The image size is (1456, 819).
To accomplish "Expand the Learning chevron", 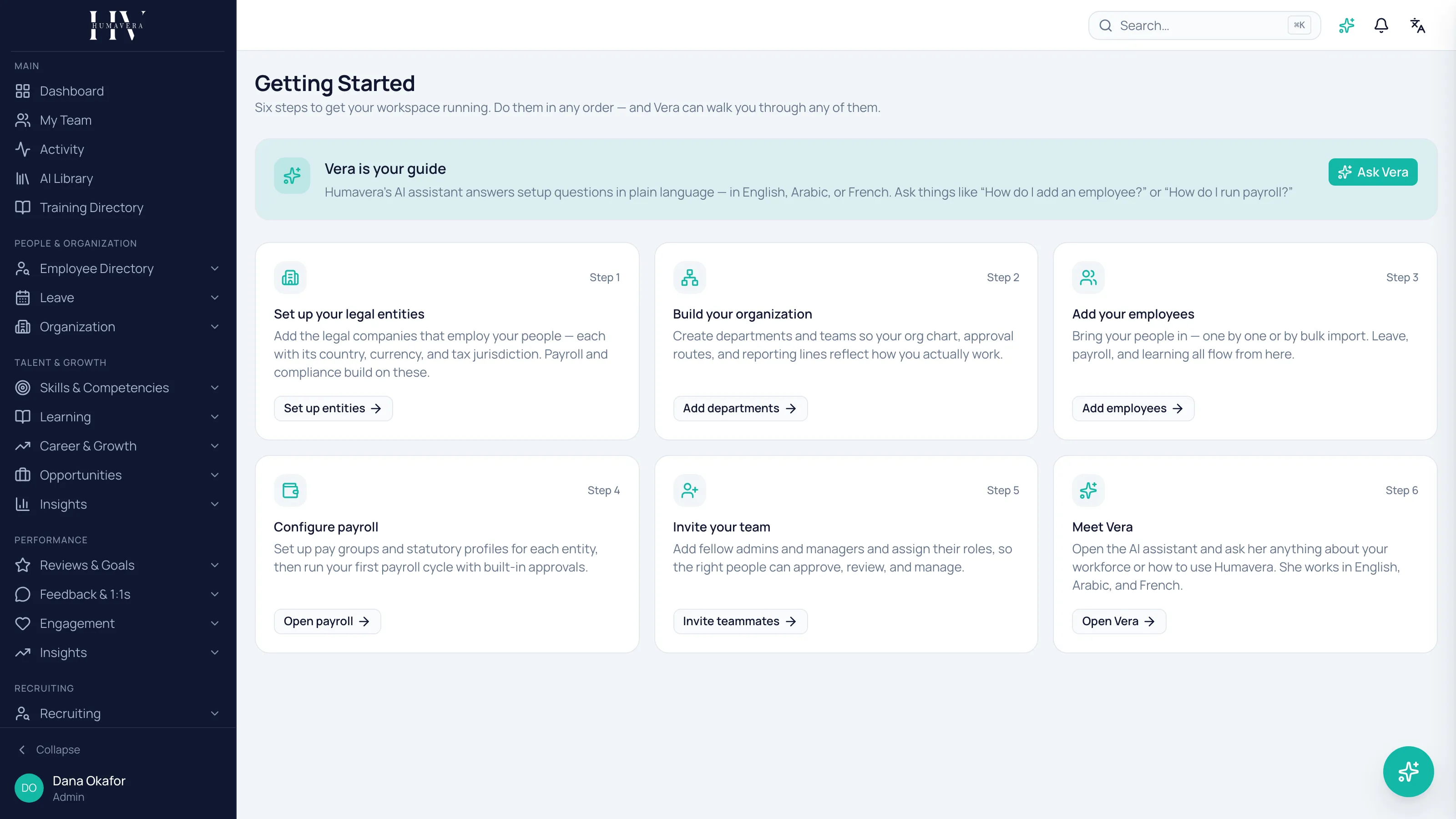I will tap(215, 417).
